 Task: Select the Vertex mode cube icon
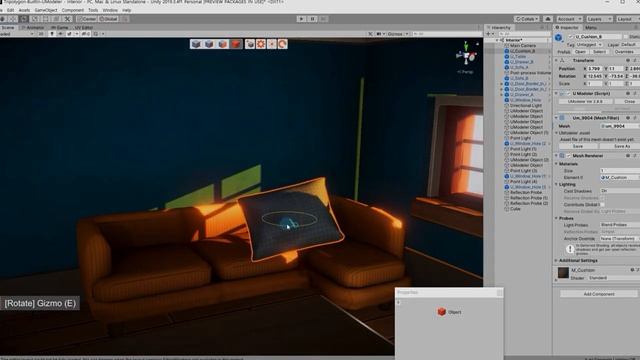coord(196,44)
